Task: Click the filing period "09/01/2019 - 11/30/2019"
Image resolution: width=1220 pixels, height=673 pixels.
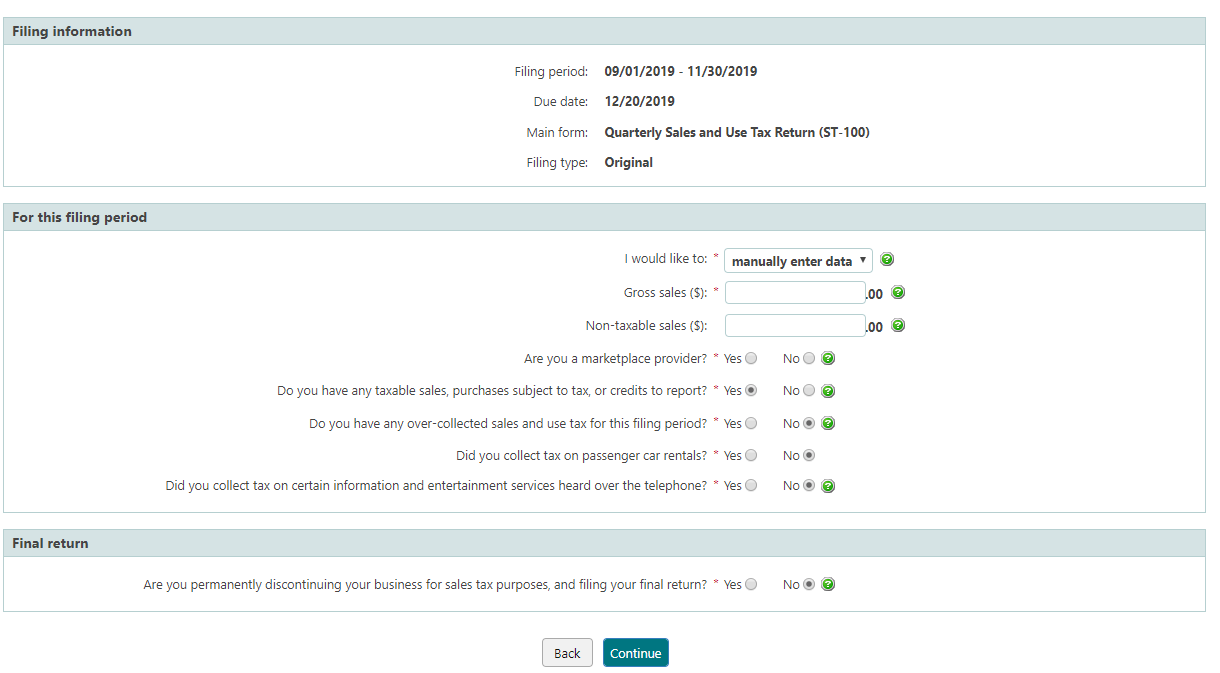Action: pos(681,72)
